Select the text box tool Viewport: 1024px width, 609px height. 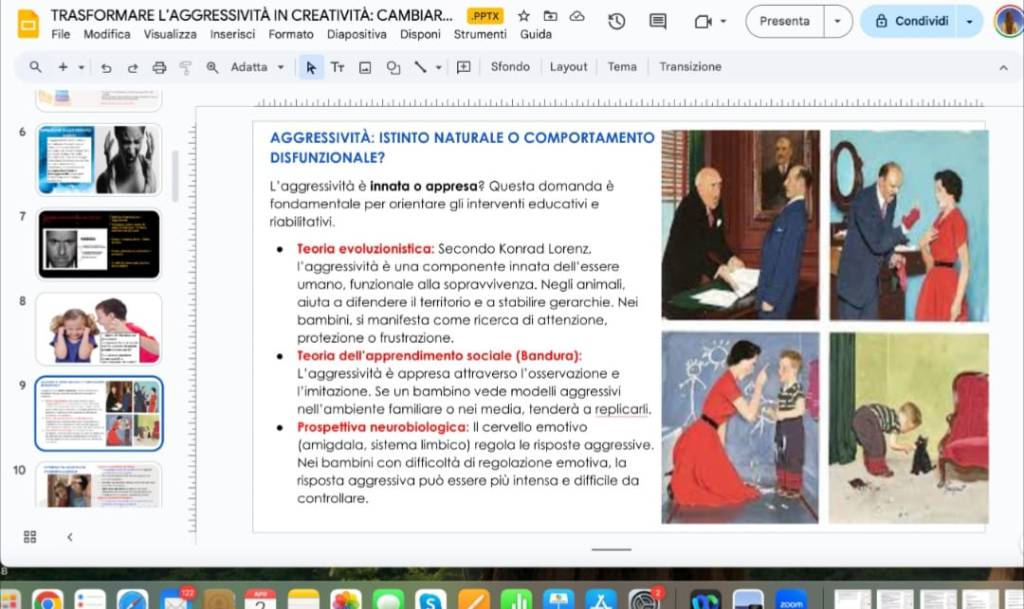pos(338,67)
